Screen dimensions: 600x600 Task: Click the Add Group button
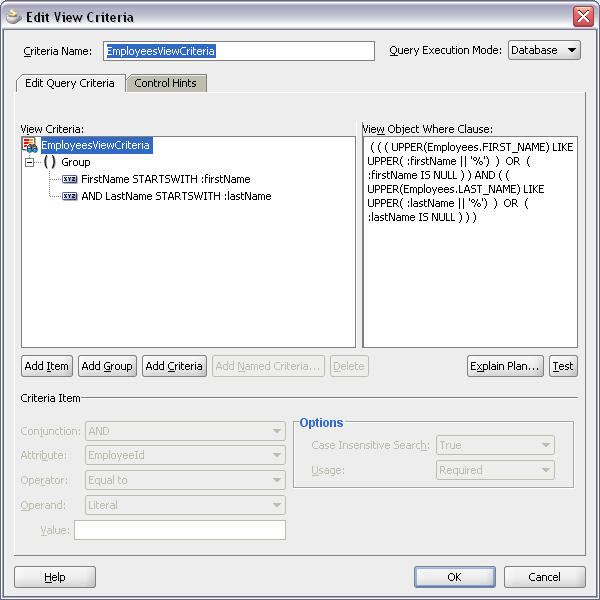[107, 366]
